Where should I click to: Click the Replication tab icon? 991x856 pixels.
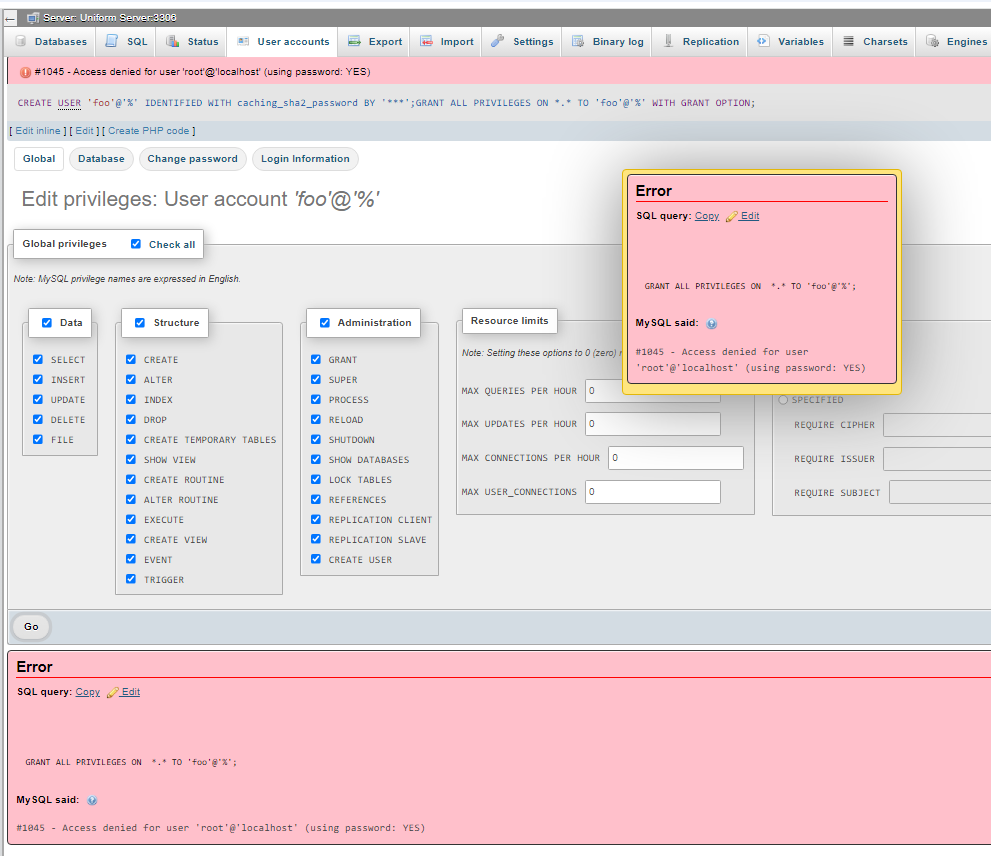(x=668, y=41)
